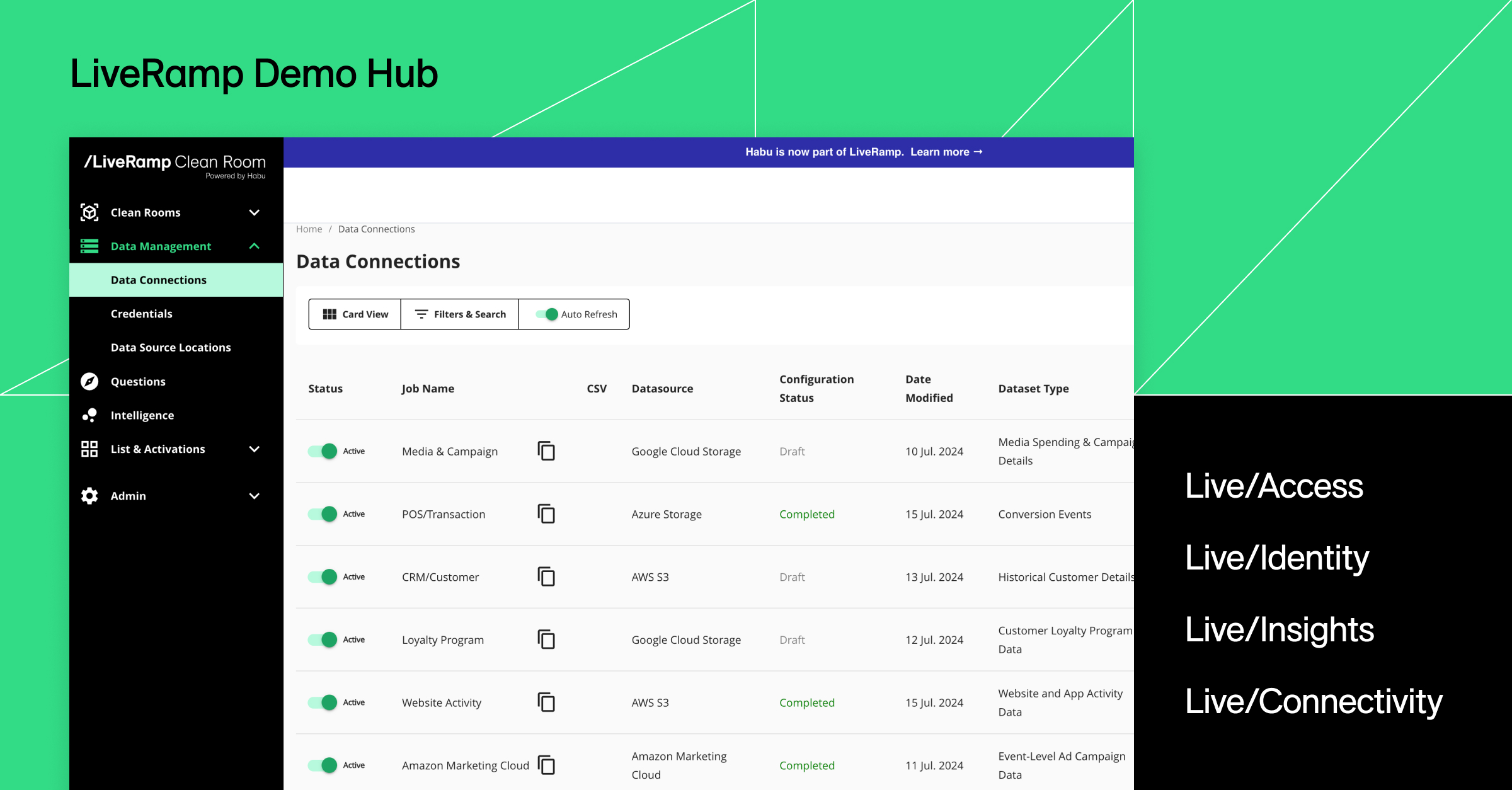Image resolution: width=1512 pixels, height=790 pixels.
Task: Select the Clean Rooms sidebar icon
Action: point(89,212)
